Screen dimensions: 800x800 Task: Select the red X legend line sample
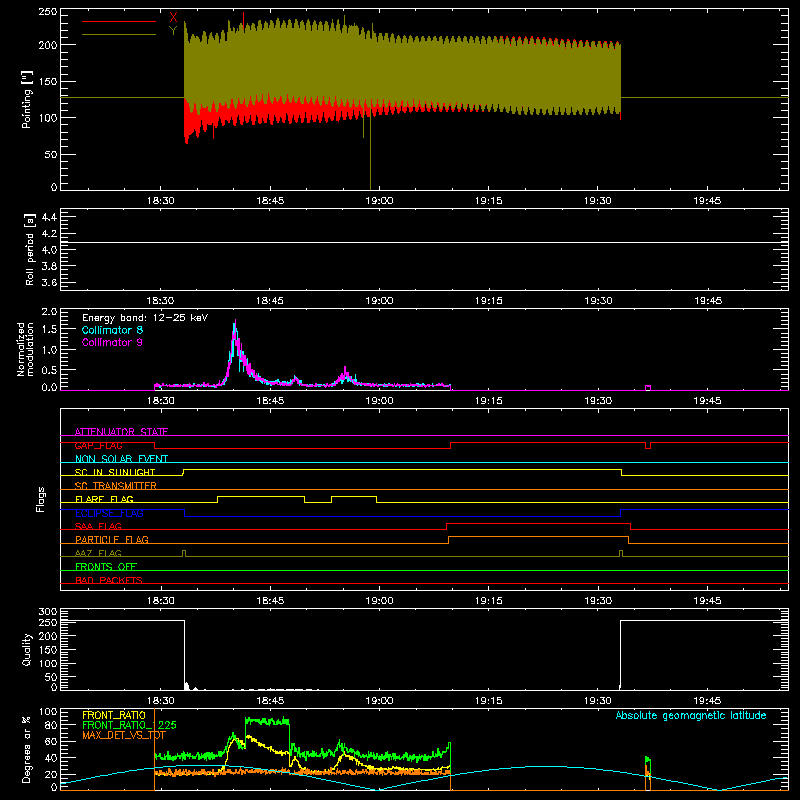119,21
